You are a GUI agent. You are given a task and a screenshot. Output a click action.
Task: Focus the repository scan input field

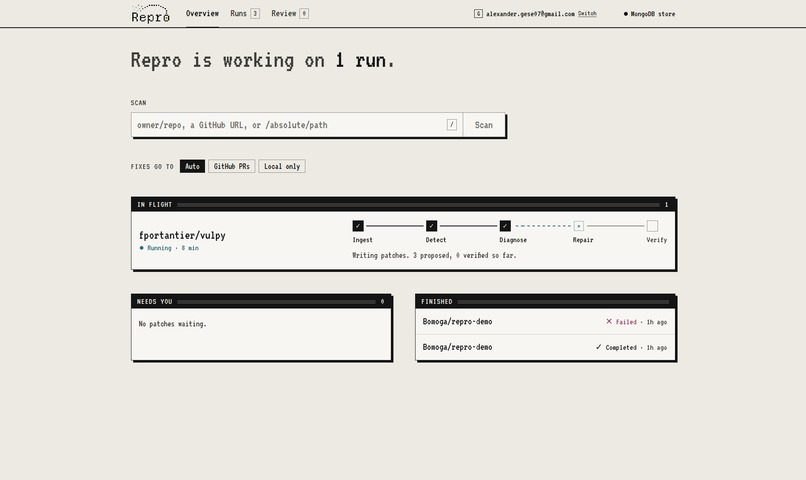[x=297, y=125]
